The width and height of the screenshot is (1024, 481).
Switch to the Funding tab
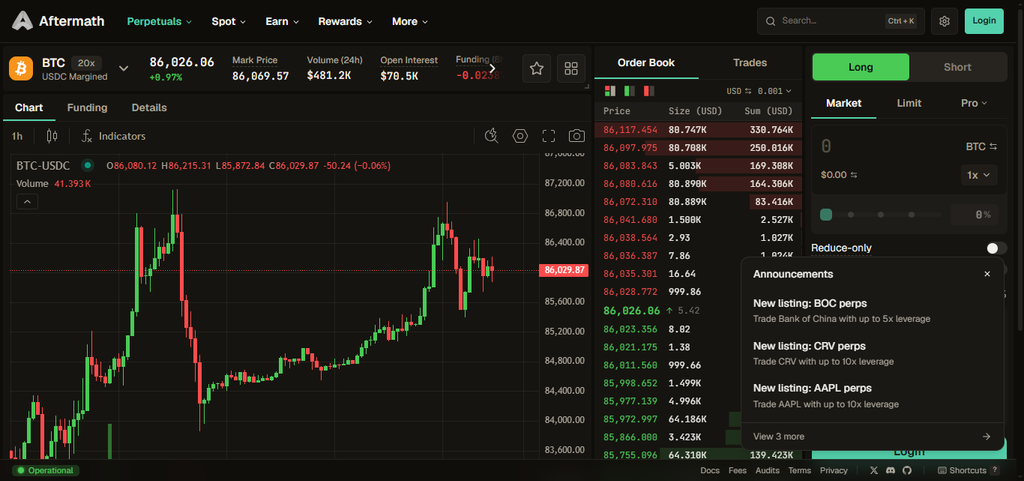coord(87,108)
